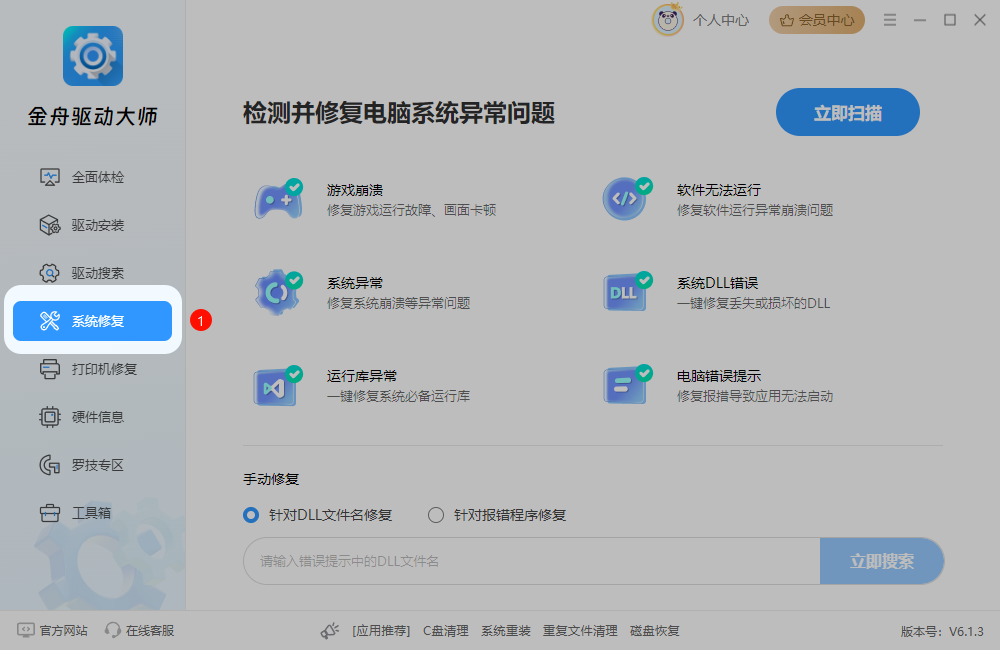Click the 驱动搜索 gear-search icon
Viewport: 1000px width, 650px height.
50,273
